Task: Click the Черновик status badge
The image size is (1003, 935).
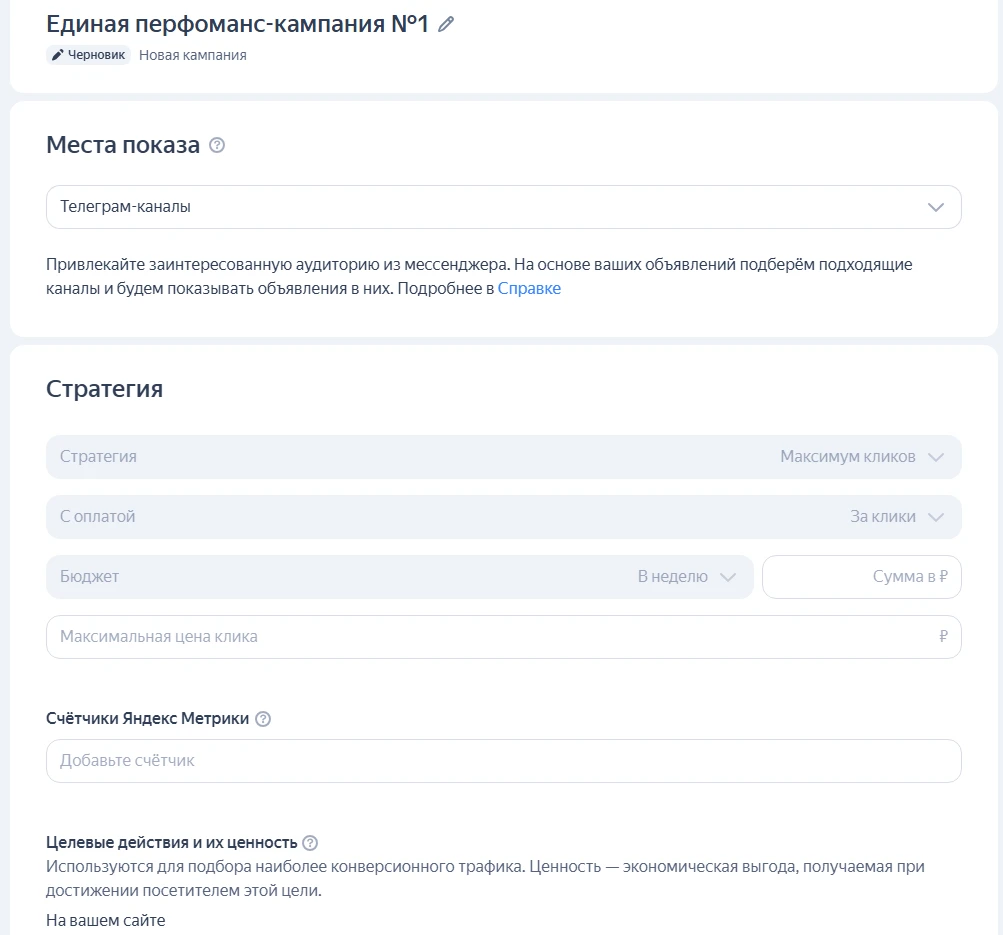Action: [88, 55]
